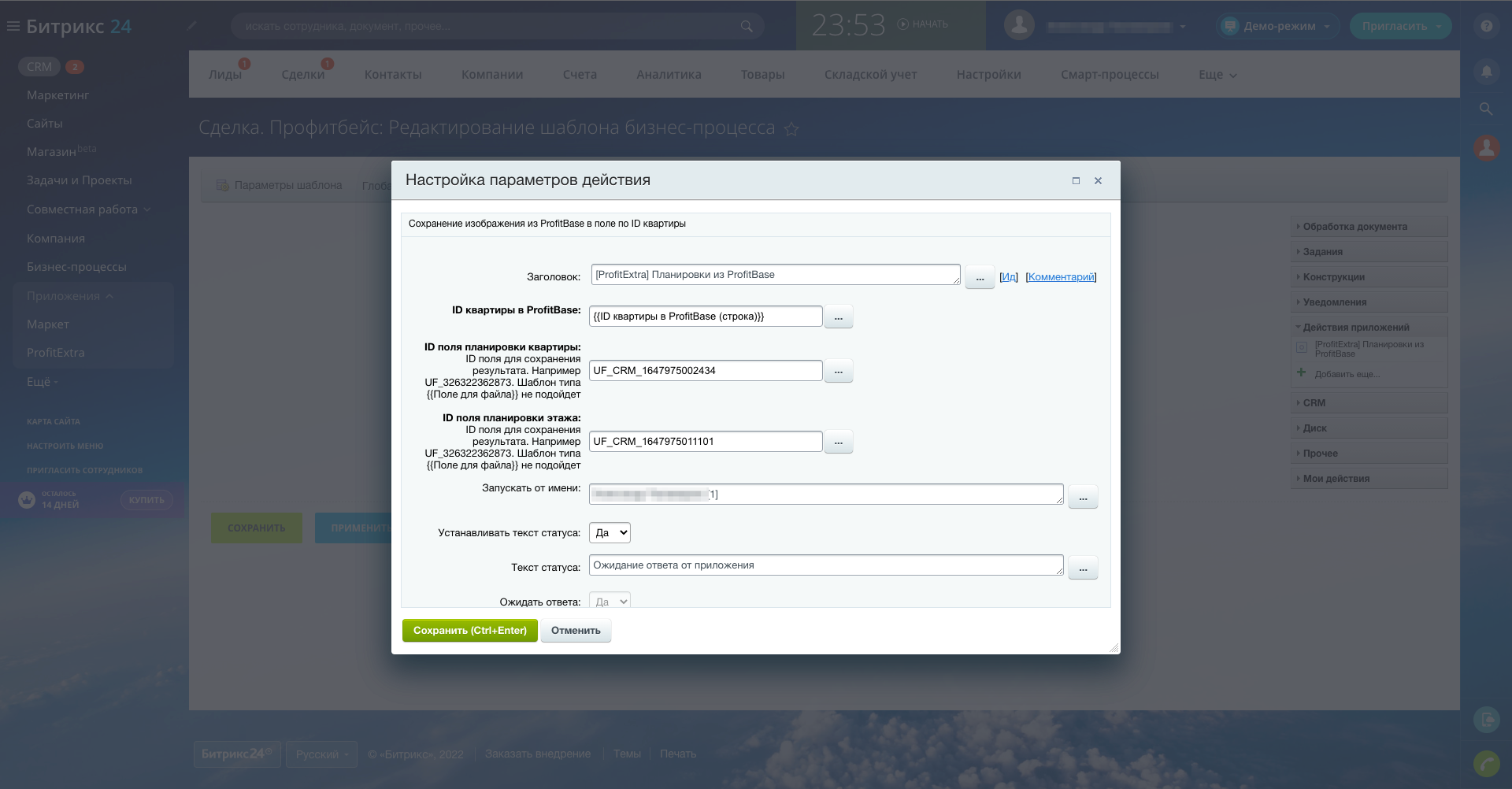Image resolution: width=1512 pixels, height=789 pixels.
Task: Expand CRM activity group in right panel
Action: [x=1369, y=403]
